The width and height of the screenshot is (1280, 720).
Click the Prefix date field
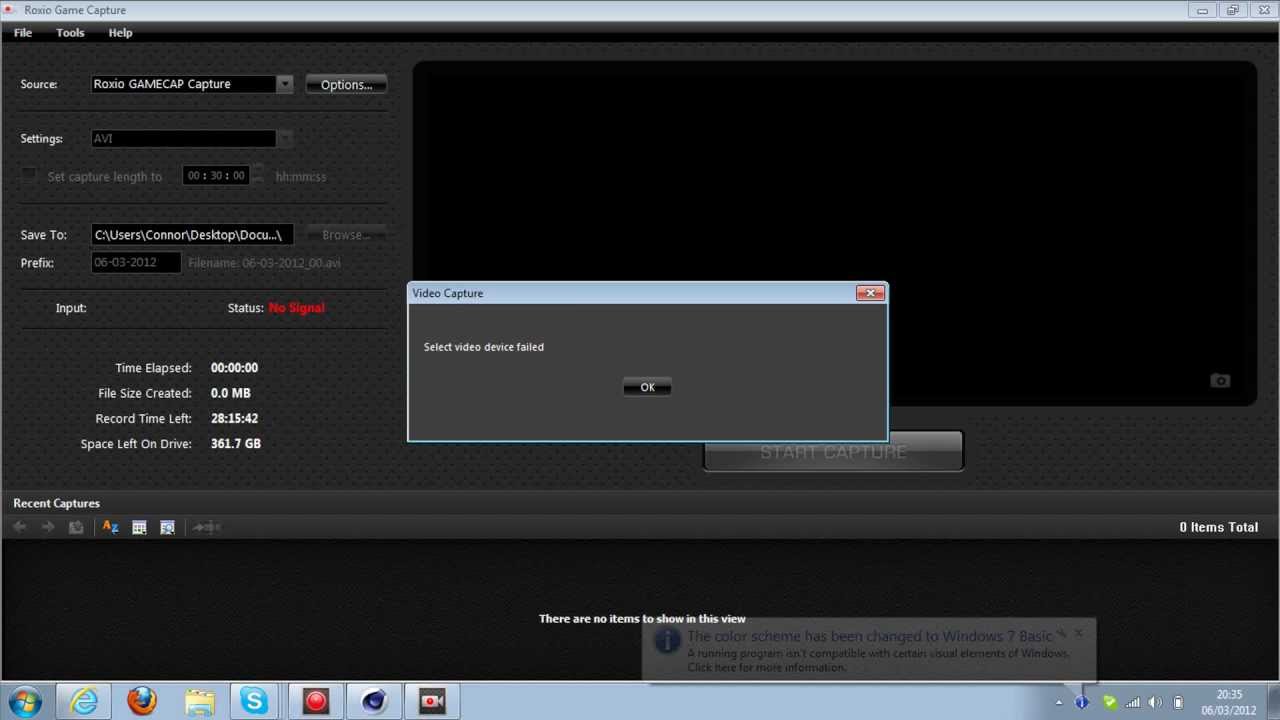pyautogui.click(x=136, y=262)
